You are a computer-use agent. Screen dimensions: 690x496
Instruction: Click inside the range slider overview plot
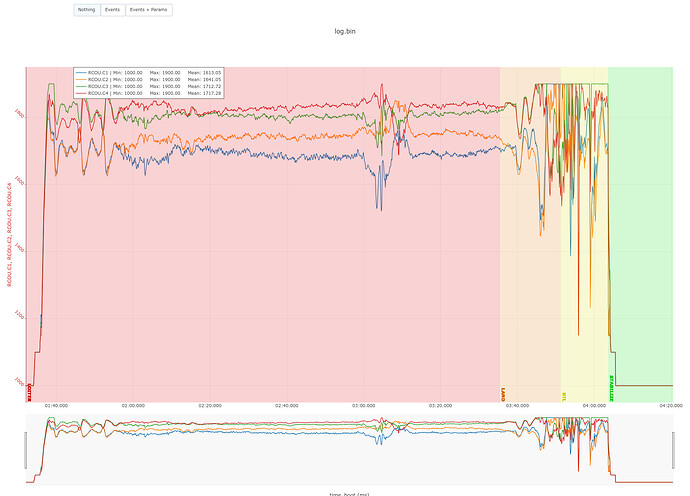pyautogui.click(x=349, y=450)
